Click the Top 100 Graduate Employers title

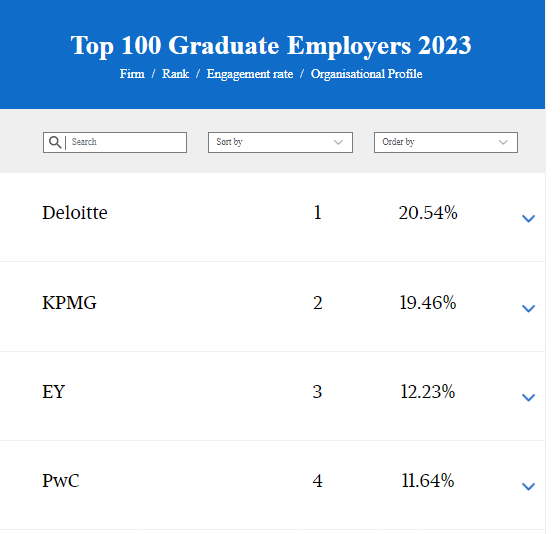(271, 45)
